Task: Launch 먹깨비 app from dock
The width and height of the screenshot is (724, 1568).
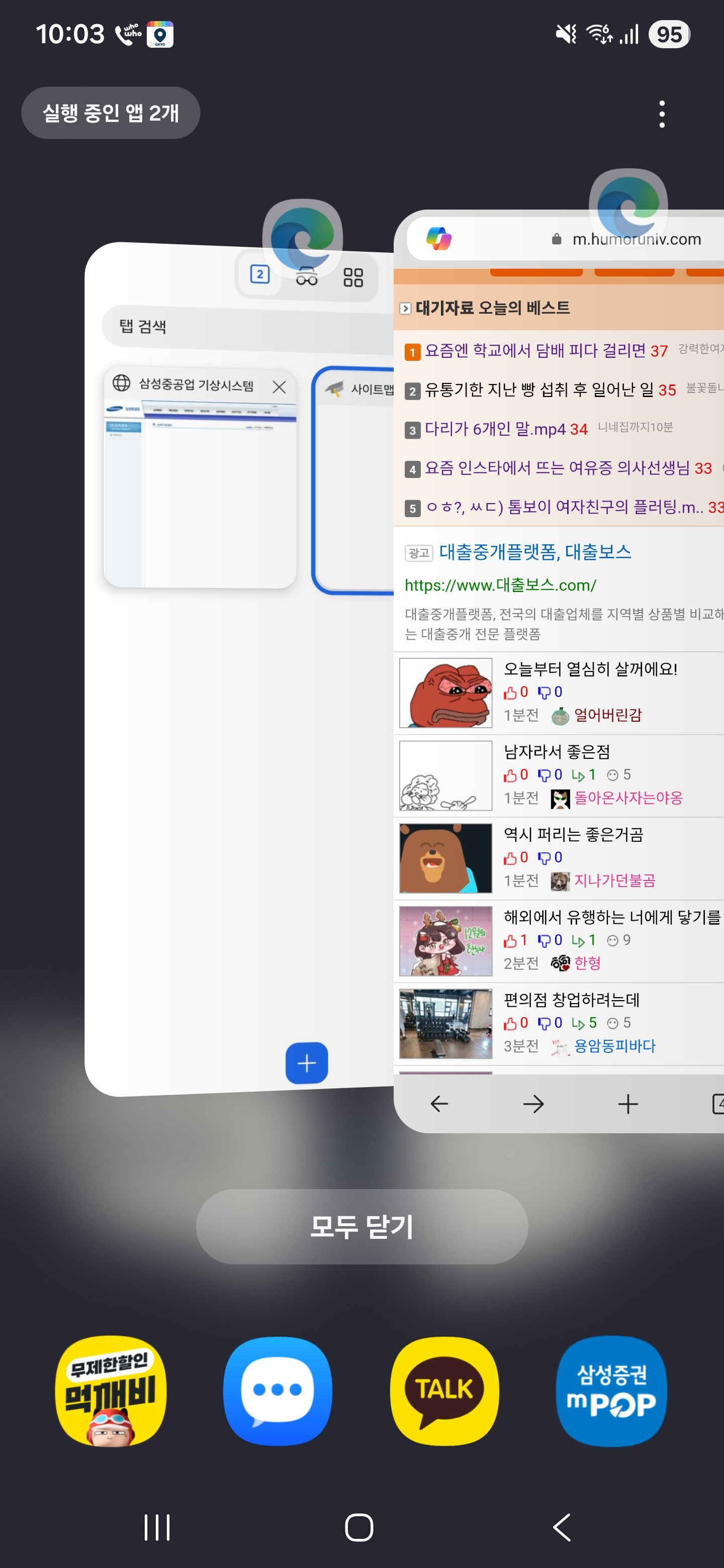Action: pyautogui.click(x=110, y=1391)
